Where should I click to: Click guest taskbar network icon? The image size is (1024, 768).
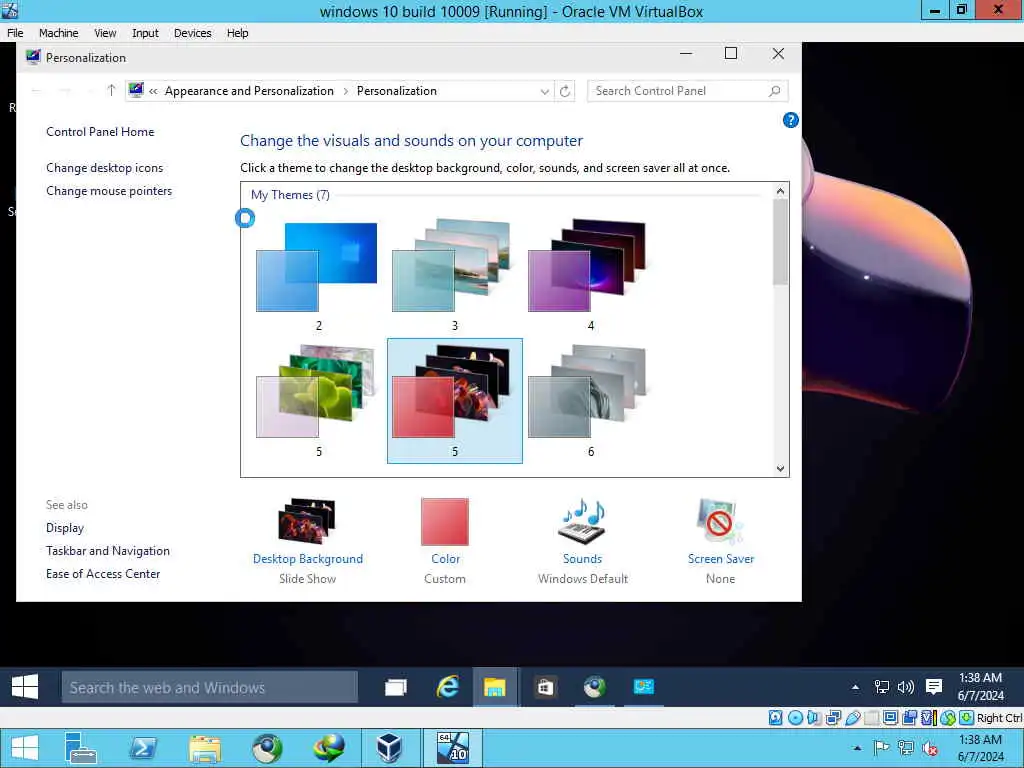882,687
